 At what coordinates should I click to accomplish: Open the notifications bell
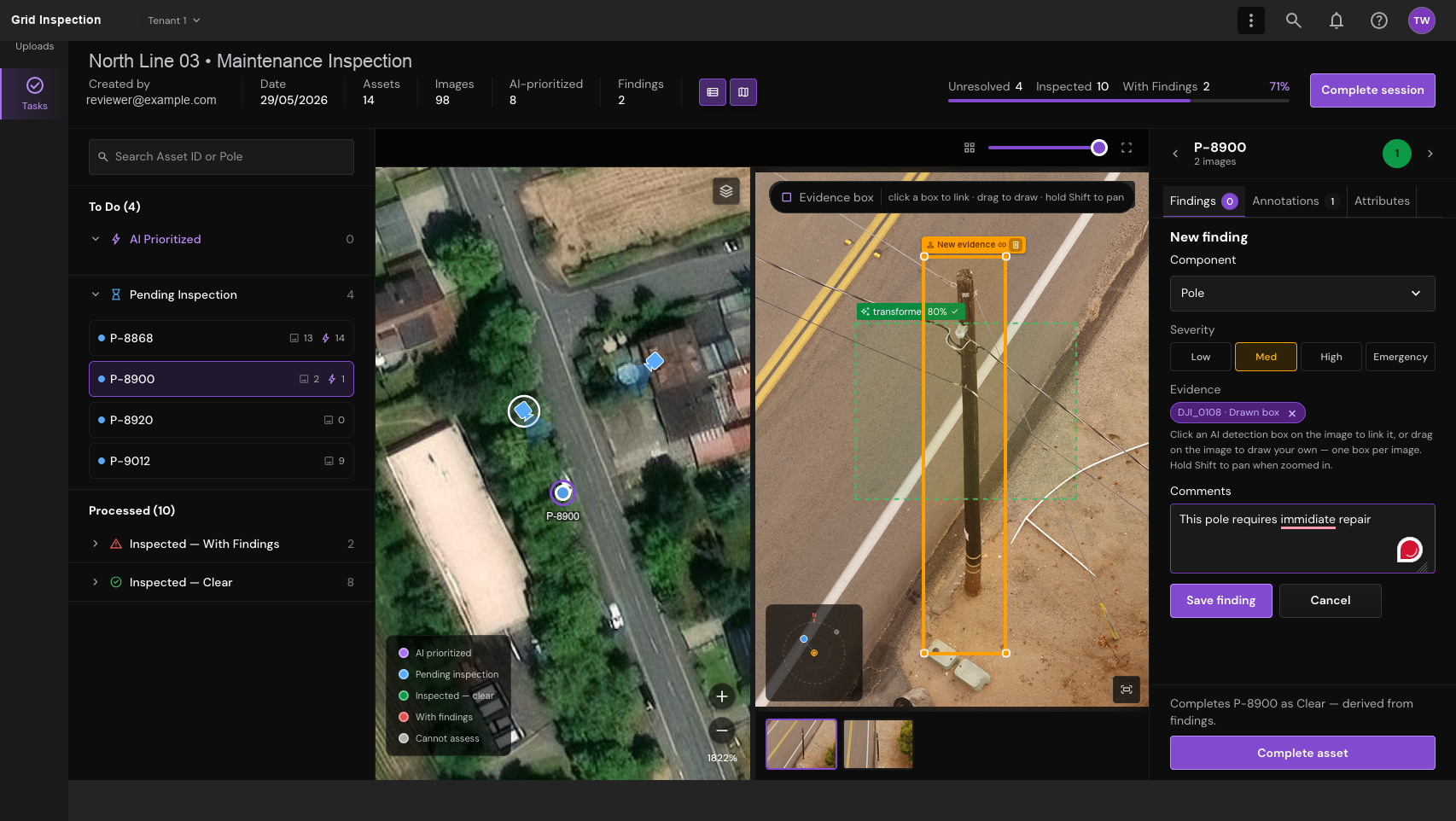click(x=1336, y=20)
